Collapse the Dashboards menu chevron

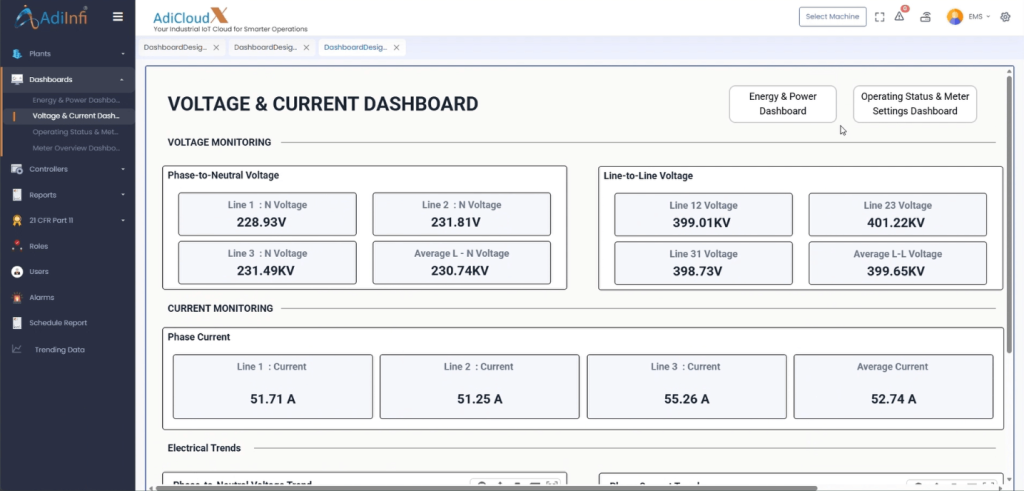(x=123, y=79)
